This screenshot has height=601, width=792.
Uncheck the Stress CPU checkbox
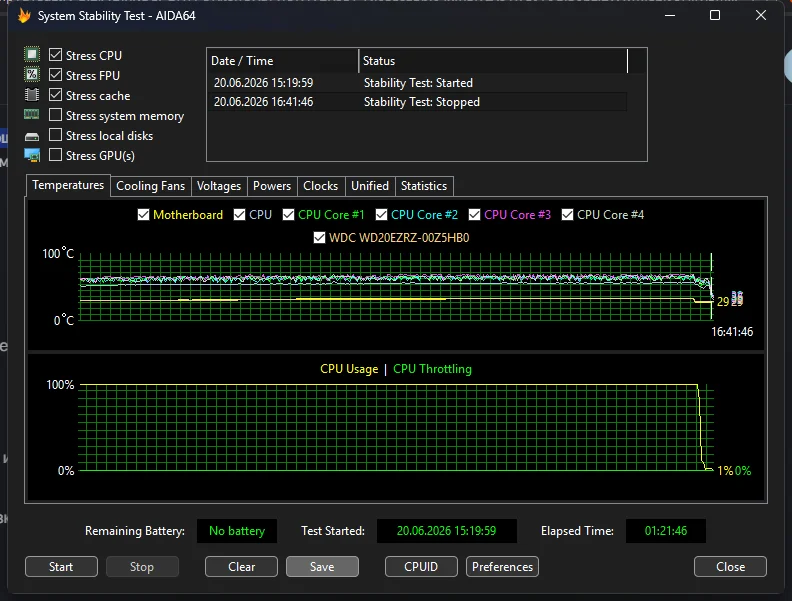click(56, 55)
